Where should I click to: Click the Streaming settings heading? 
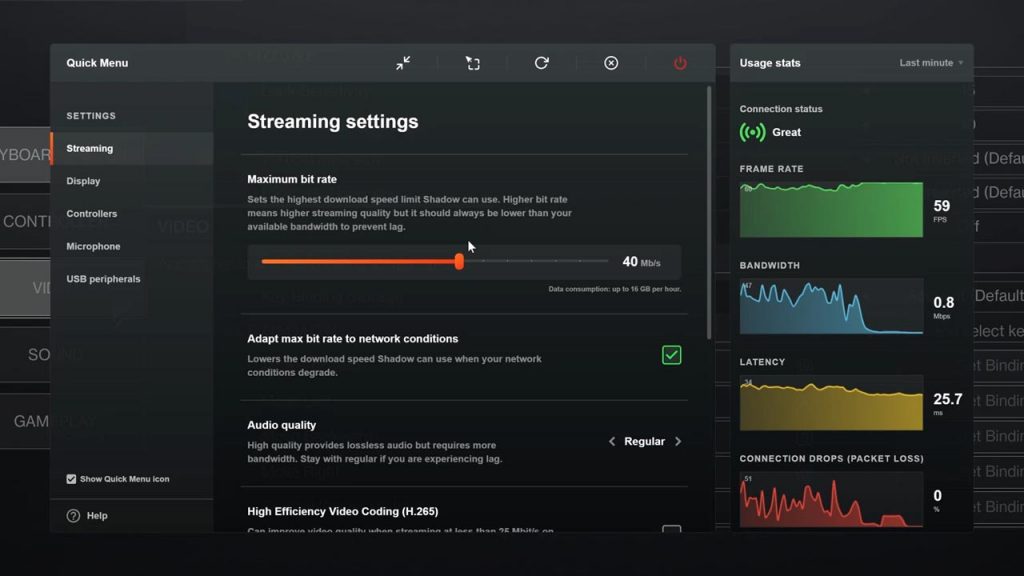point(332,121)
